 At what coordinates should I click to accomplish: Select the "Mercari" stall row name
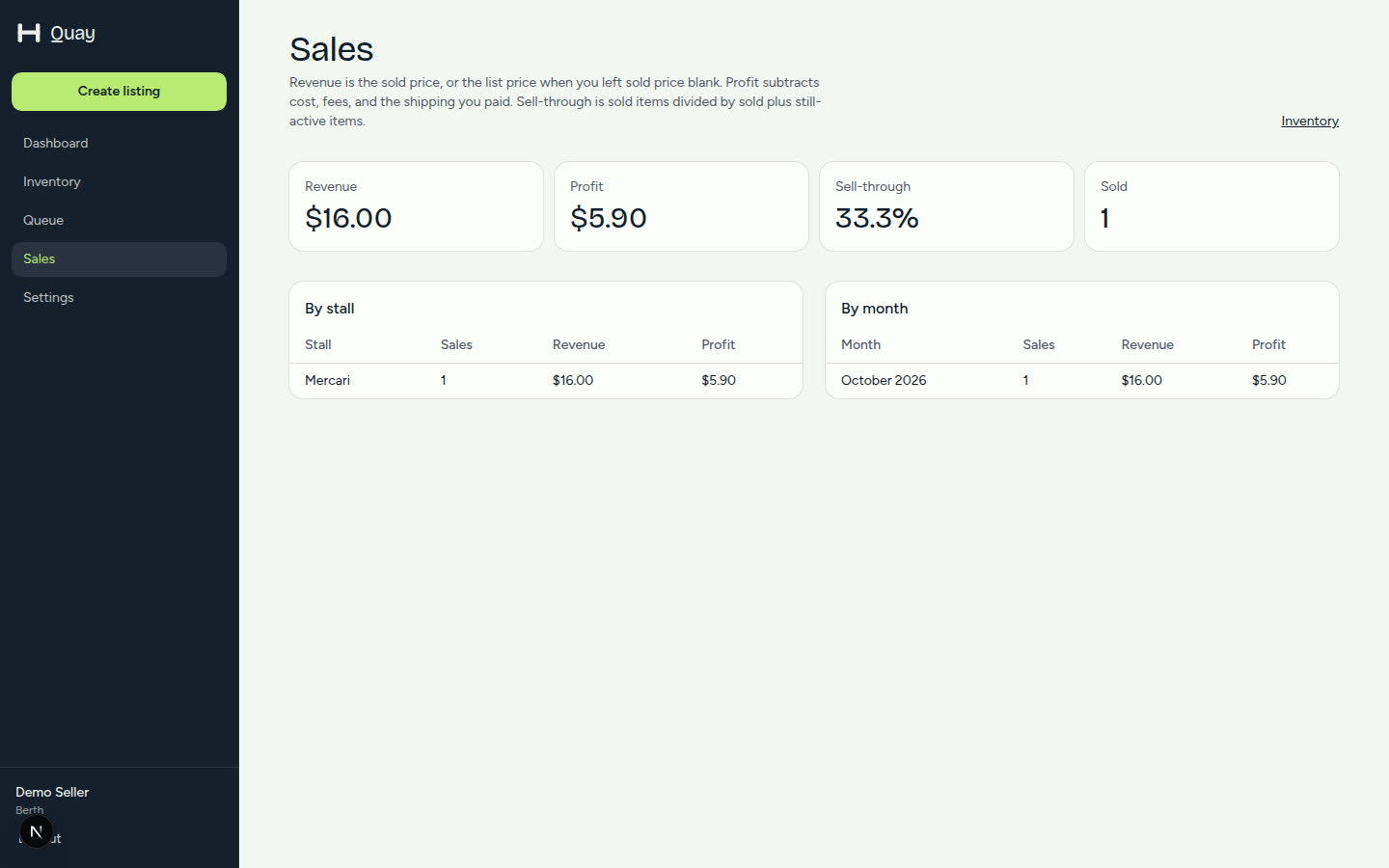click(328, 380)
